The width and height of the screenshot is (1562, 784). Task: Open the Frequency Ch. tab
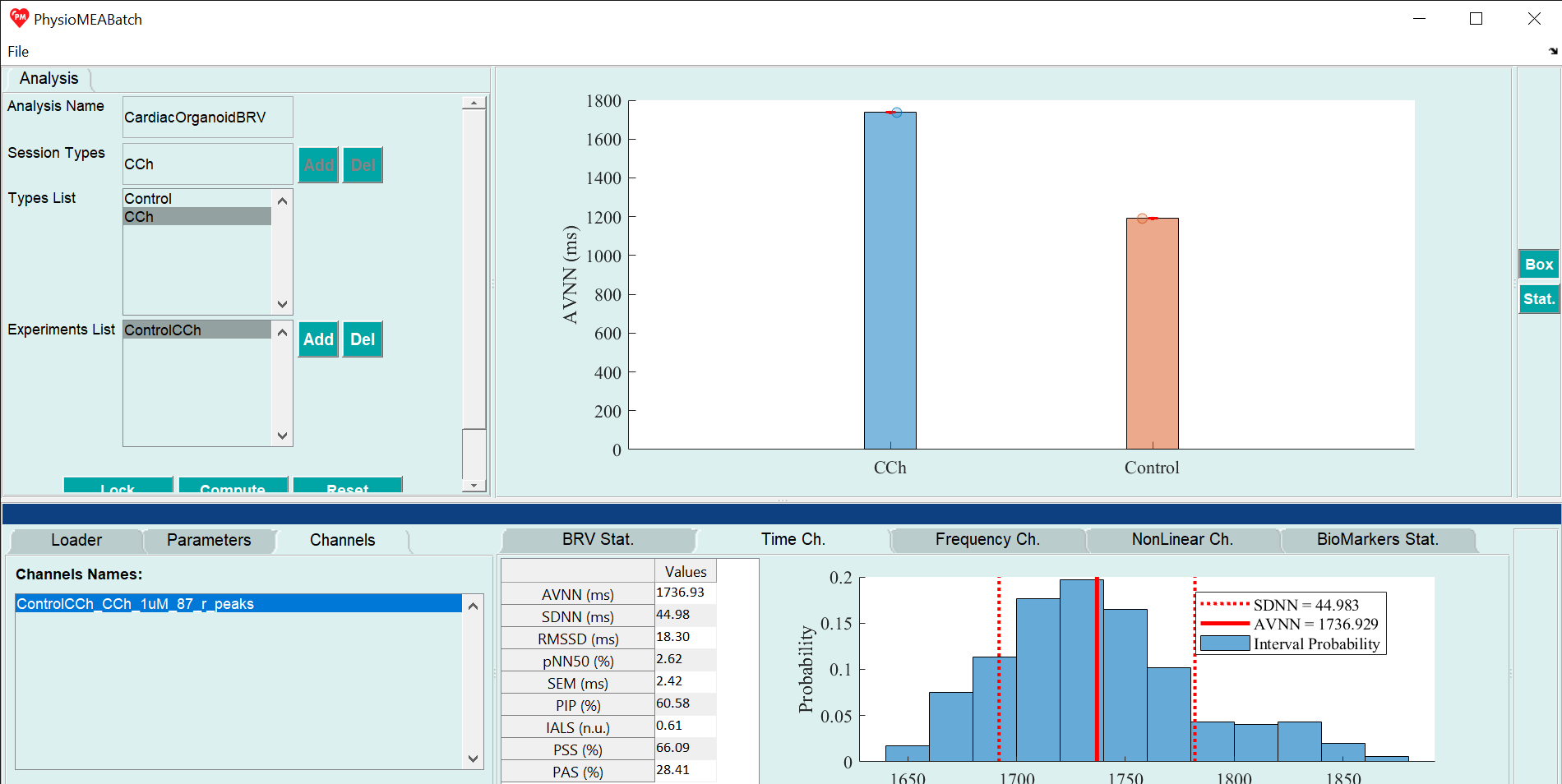point(987,539)
